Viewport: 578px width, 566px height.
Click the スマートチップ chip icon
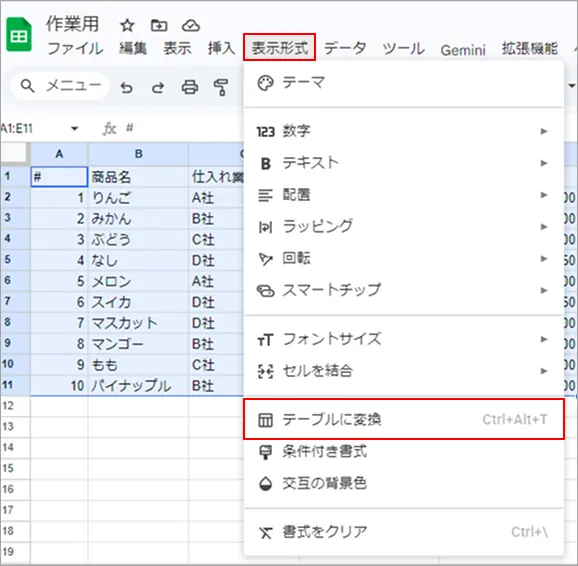pyautogui.click(x=265, y=291)
